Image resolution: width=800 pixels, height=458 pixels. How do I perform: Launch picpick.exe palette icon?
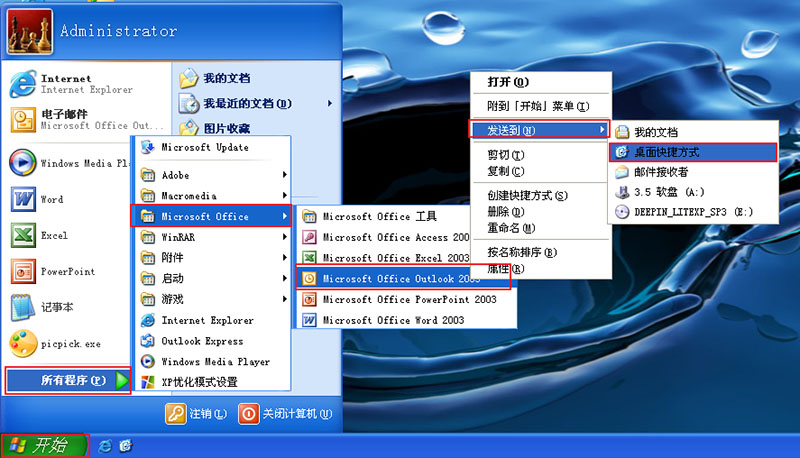pyautogui.click(x=23, y=343)
